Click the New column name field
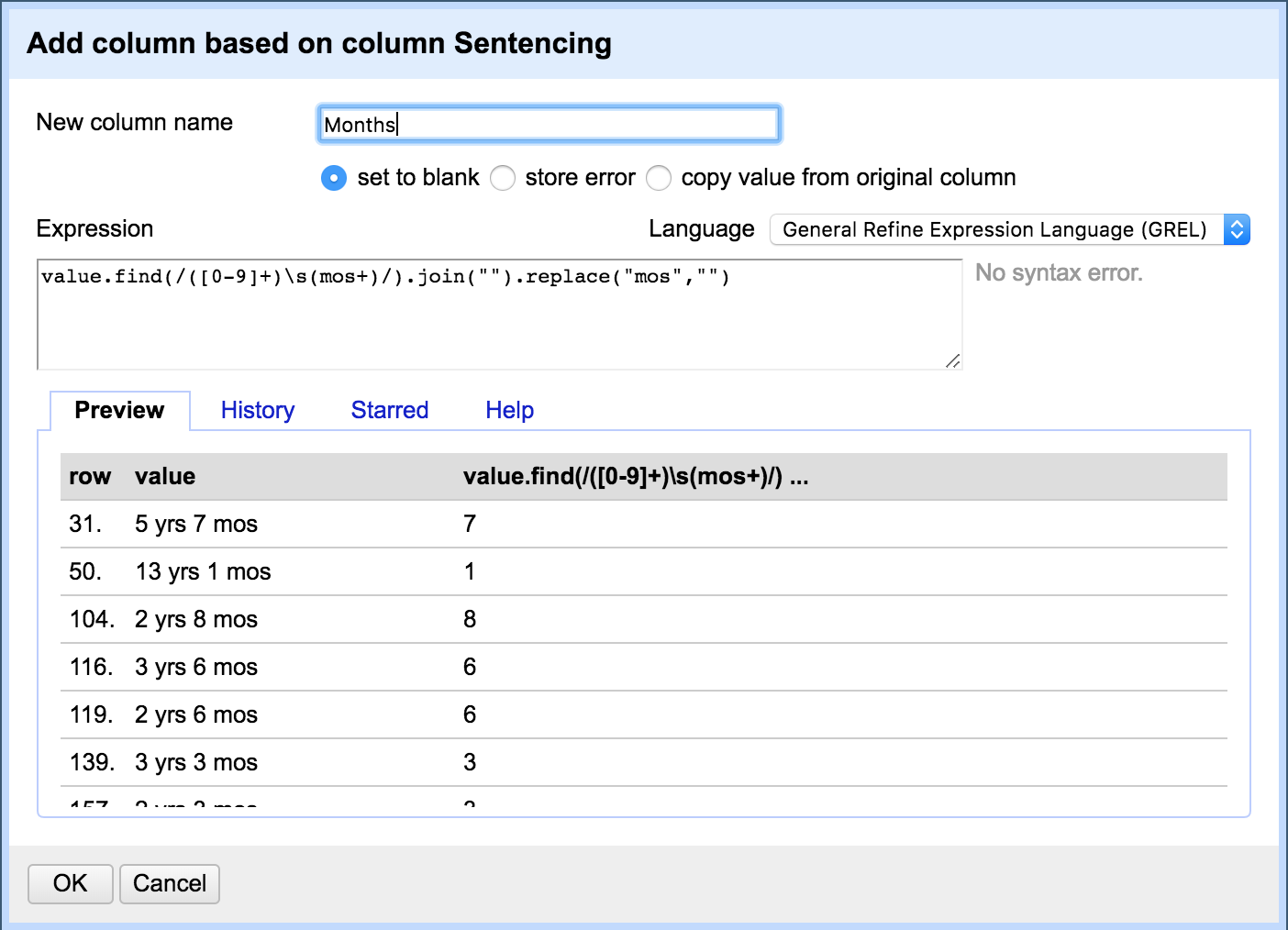This screenshot has height=930, width=1288. 549,125
